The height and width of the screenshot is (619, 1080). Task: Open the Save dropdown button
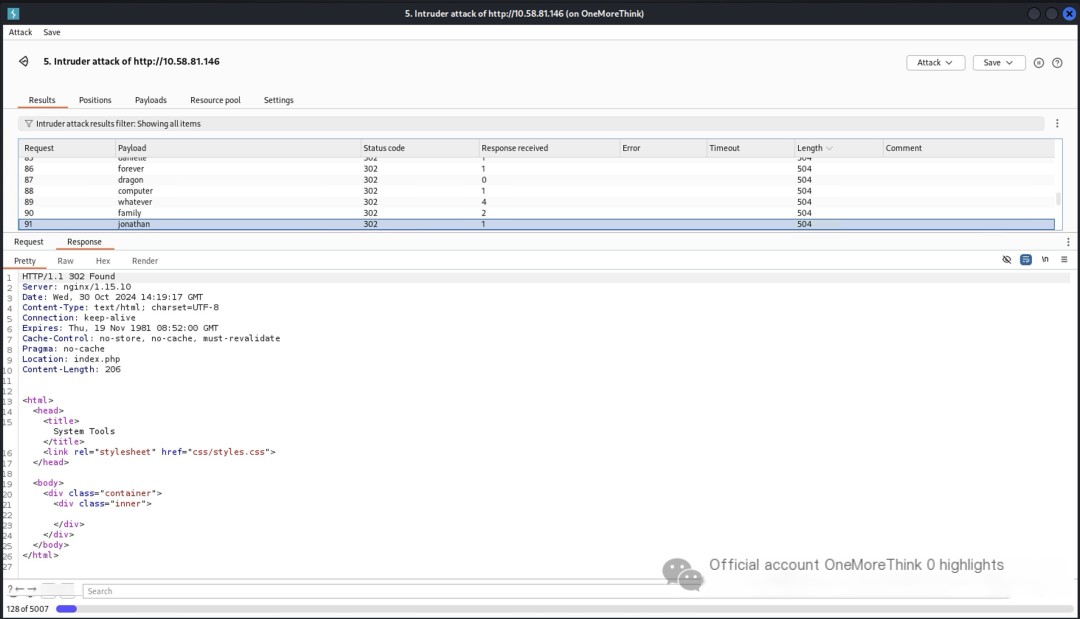click(999, 63)
